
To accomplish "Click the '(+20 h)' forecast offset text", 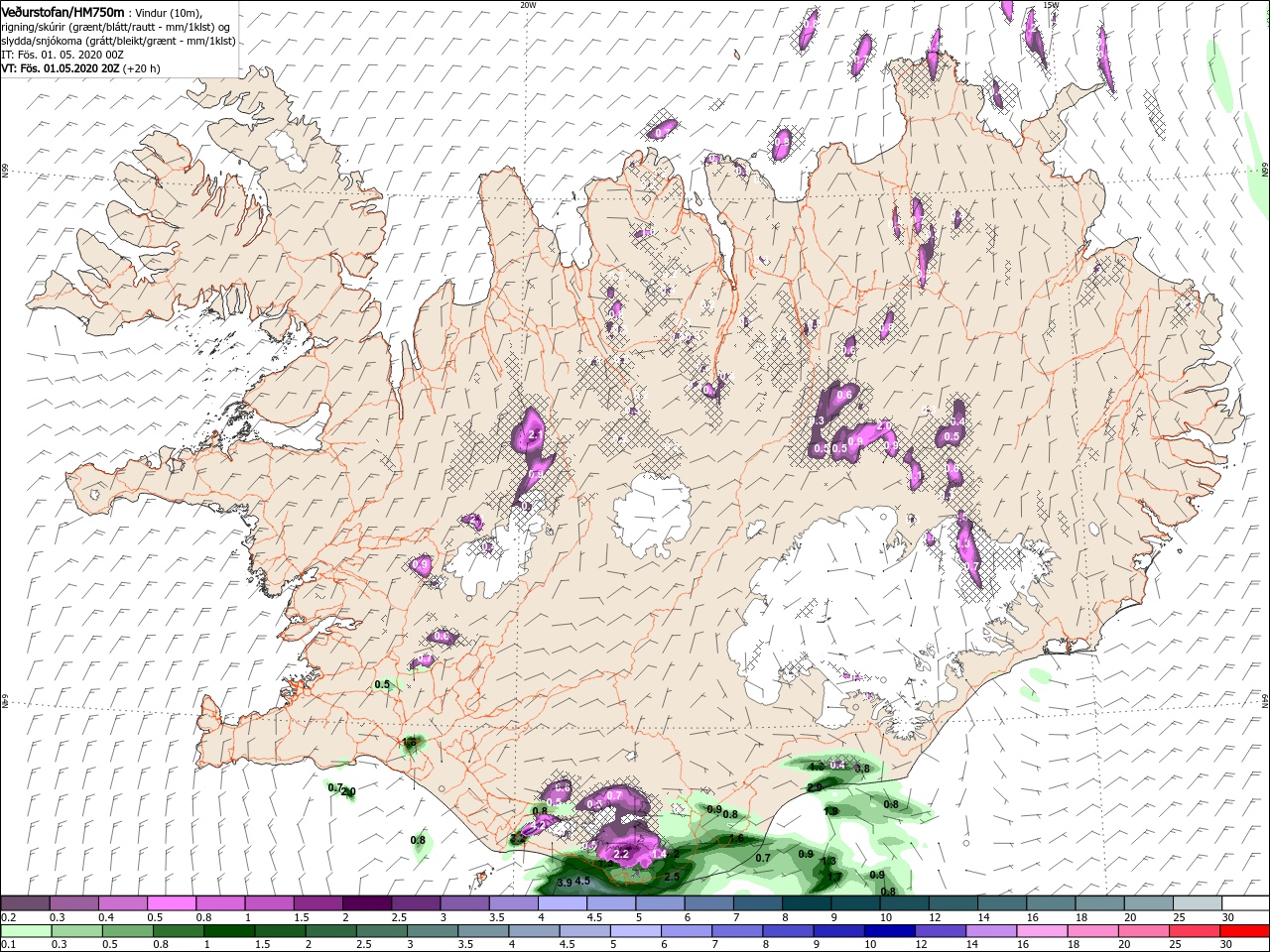I will [142, 68].
